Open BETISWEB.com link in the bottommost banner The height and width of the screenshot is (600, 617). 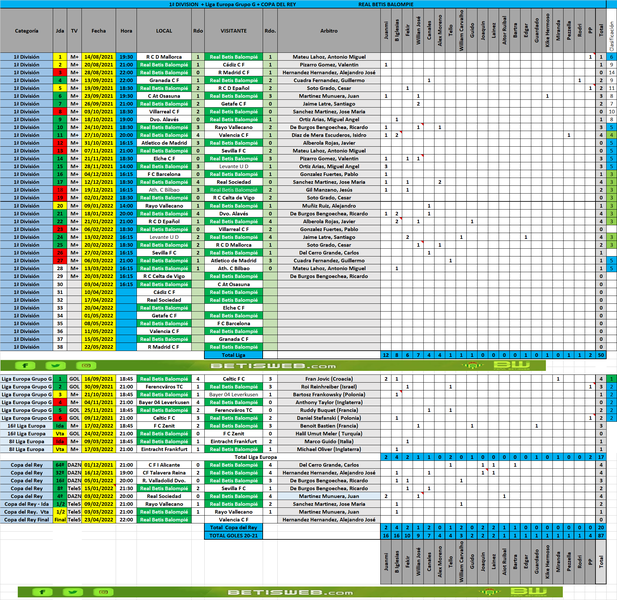tap(290, 592)
